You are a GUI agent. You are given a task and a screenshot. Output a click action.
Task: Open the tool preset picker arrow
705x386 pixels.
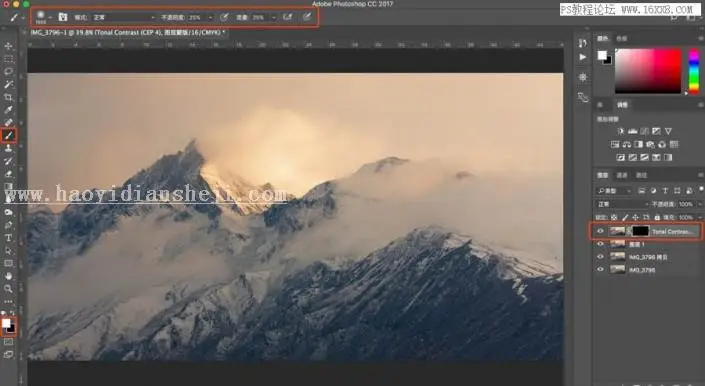[23, 18]
